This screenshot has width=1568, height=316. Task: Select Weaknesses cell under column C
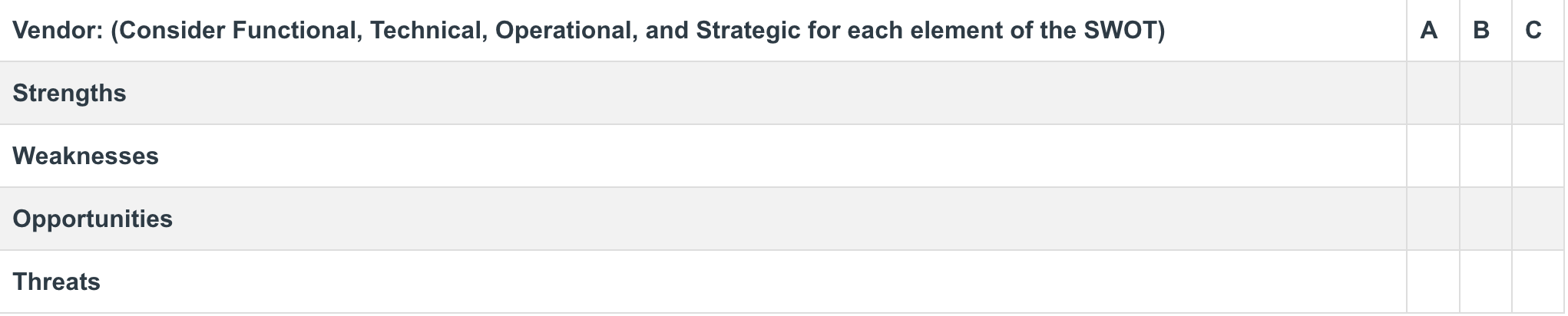click(1538, 156)
